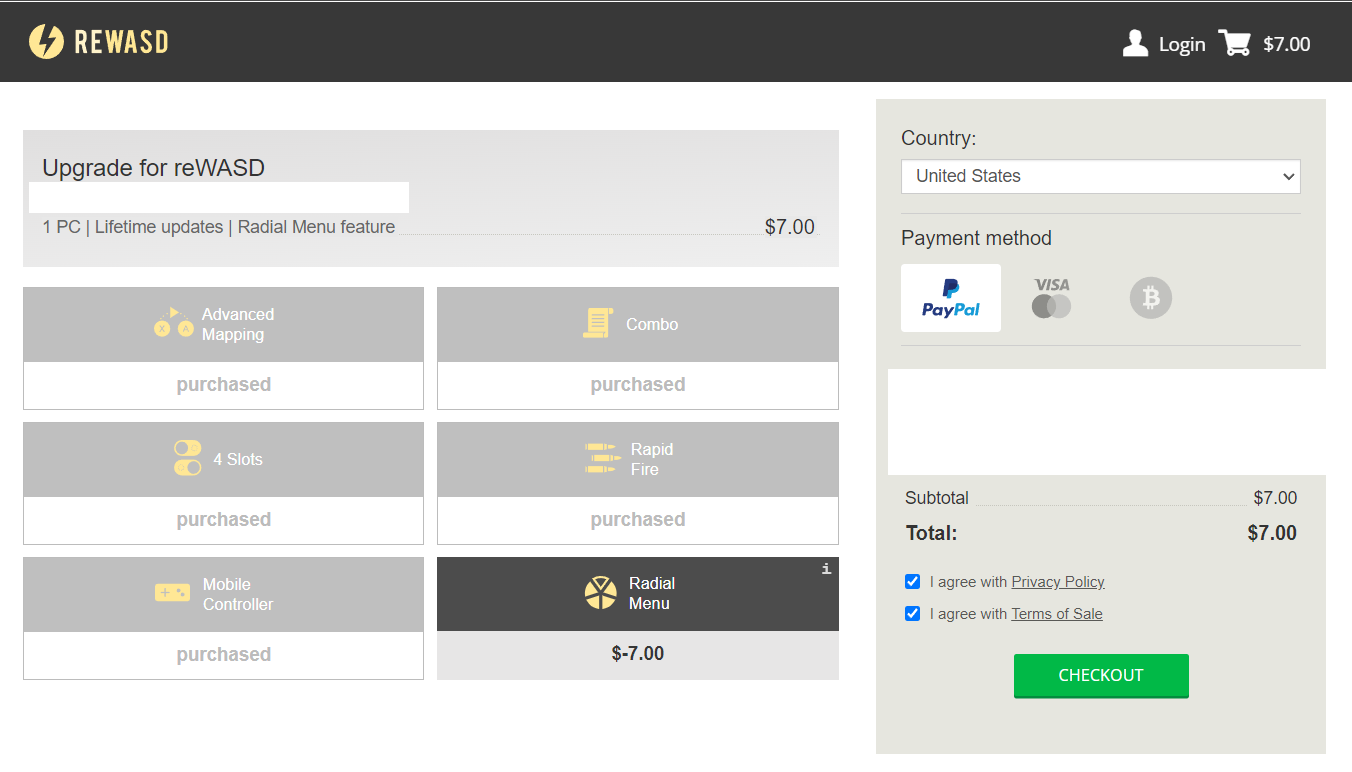Click the Payment method label
The height and width of the screenshot is (772, 1352).
tap(976, 238)
